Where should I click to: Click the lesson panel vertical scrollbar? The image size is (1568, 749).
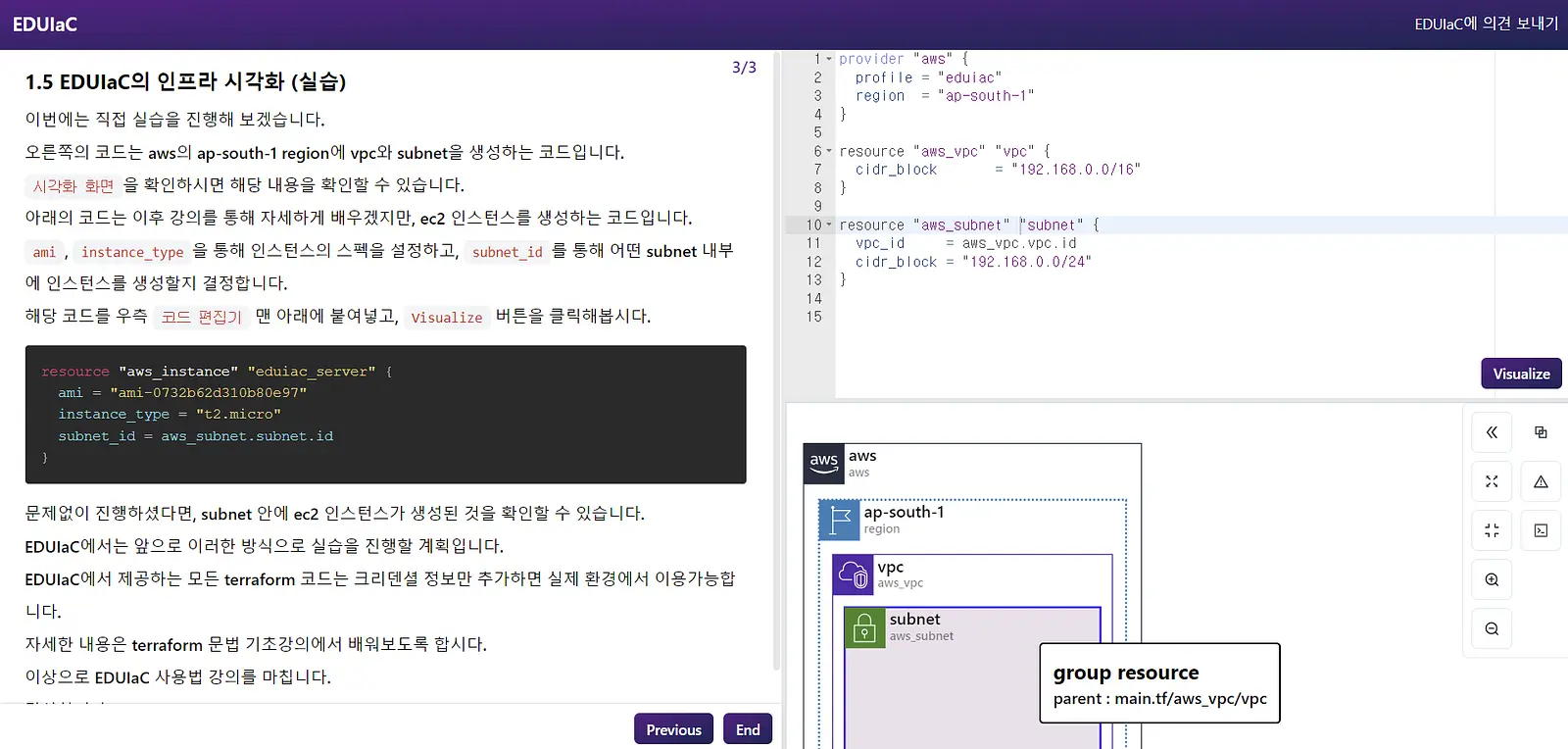point(777,363)
